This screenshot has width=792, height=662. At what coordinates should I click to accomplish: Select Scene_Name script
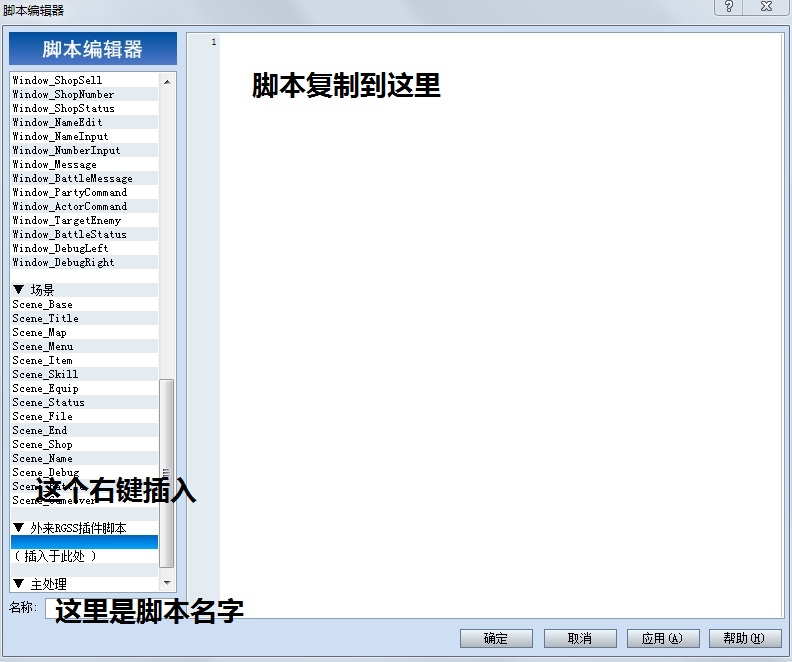coord(84,459)
